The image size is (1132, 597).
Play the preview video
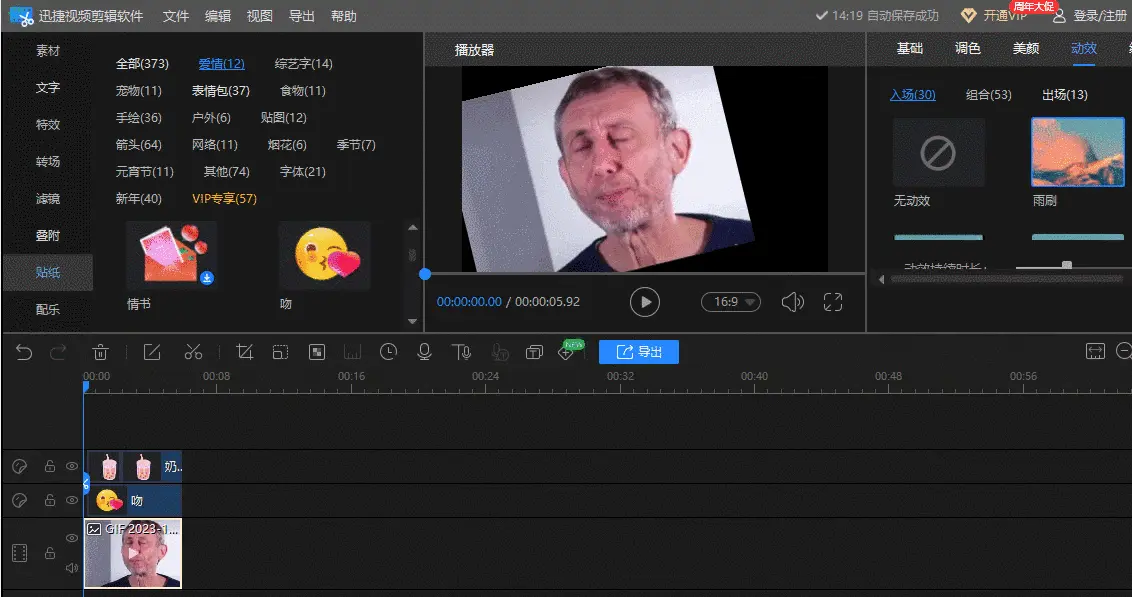coord(645,302)
